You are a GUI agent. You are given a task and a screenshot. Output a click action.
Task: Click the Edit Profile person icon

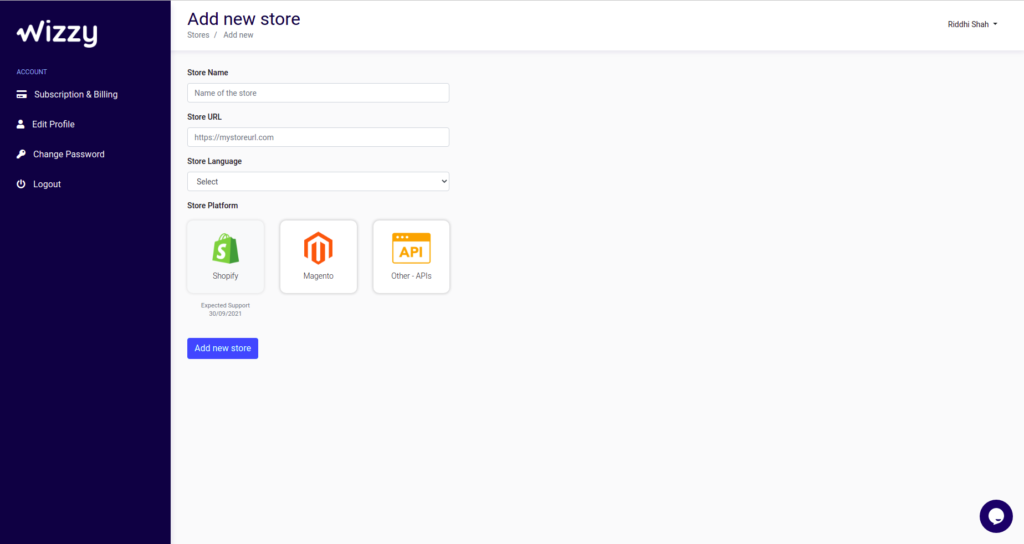coord(20,124)
